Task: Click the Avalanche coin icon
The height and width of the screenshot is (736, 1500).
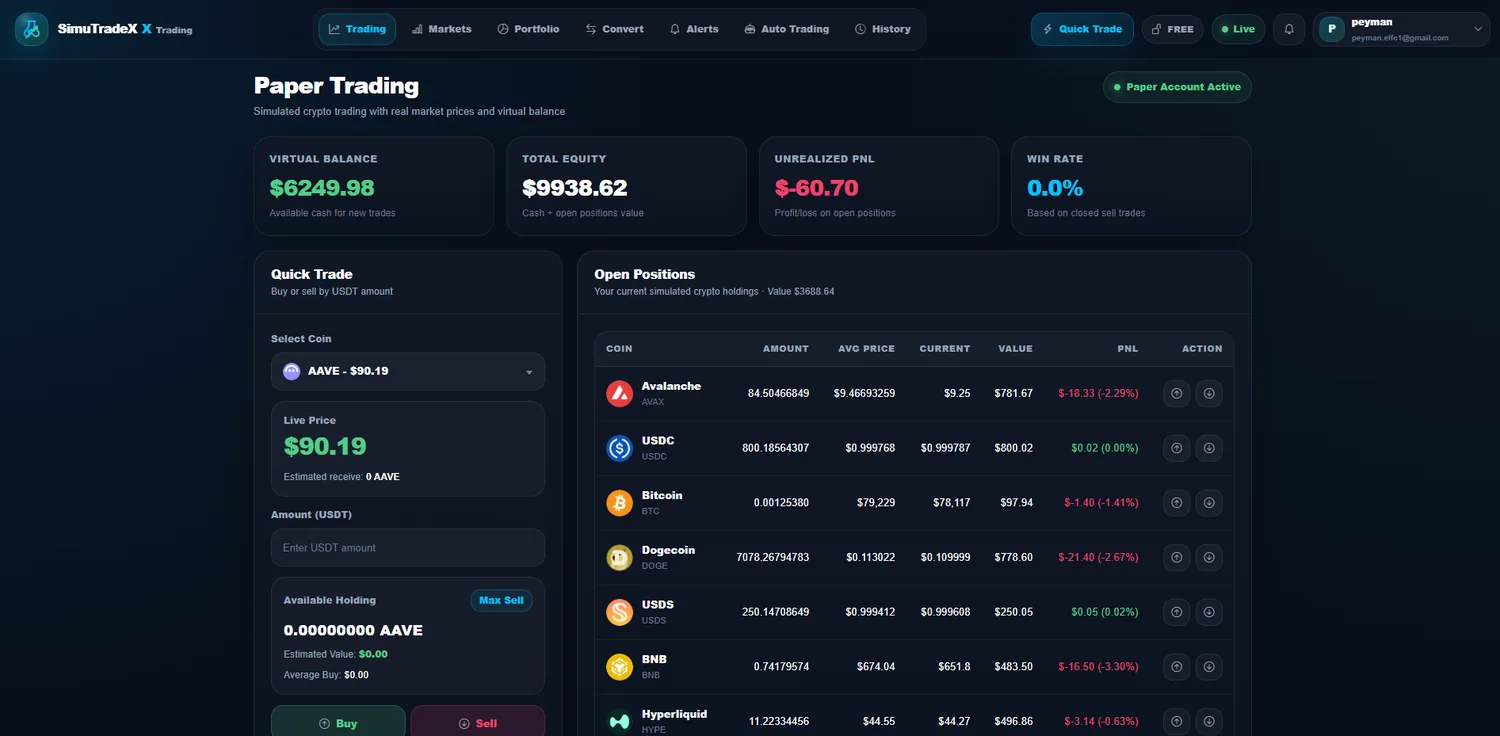Action: (620, 393)
